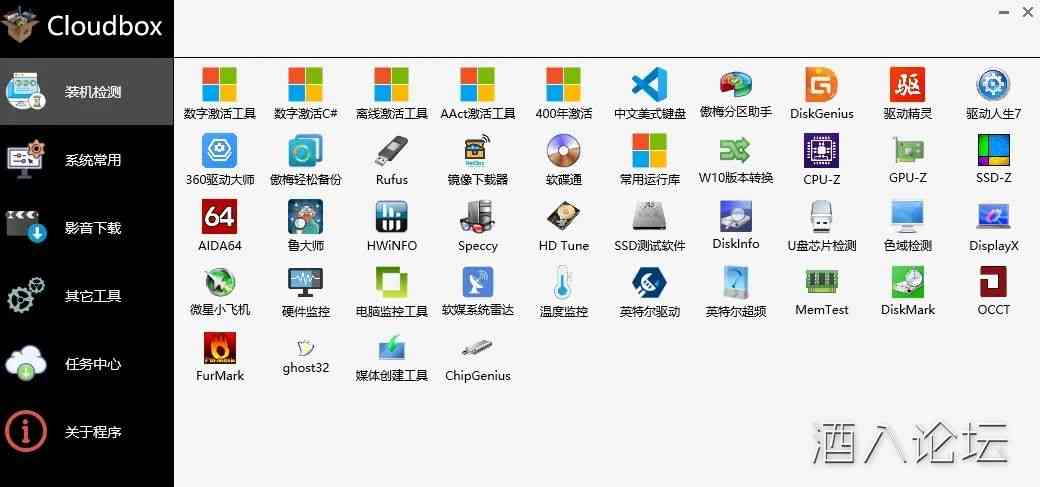
Task: Open 360驱动大师
Action: (219, 151)
